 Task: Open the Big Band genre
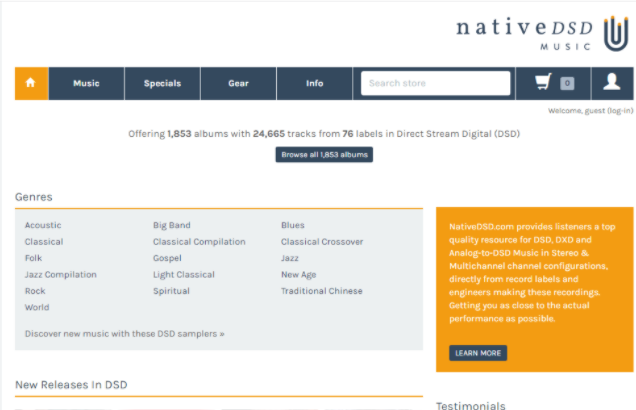point(172,225)
